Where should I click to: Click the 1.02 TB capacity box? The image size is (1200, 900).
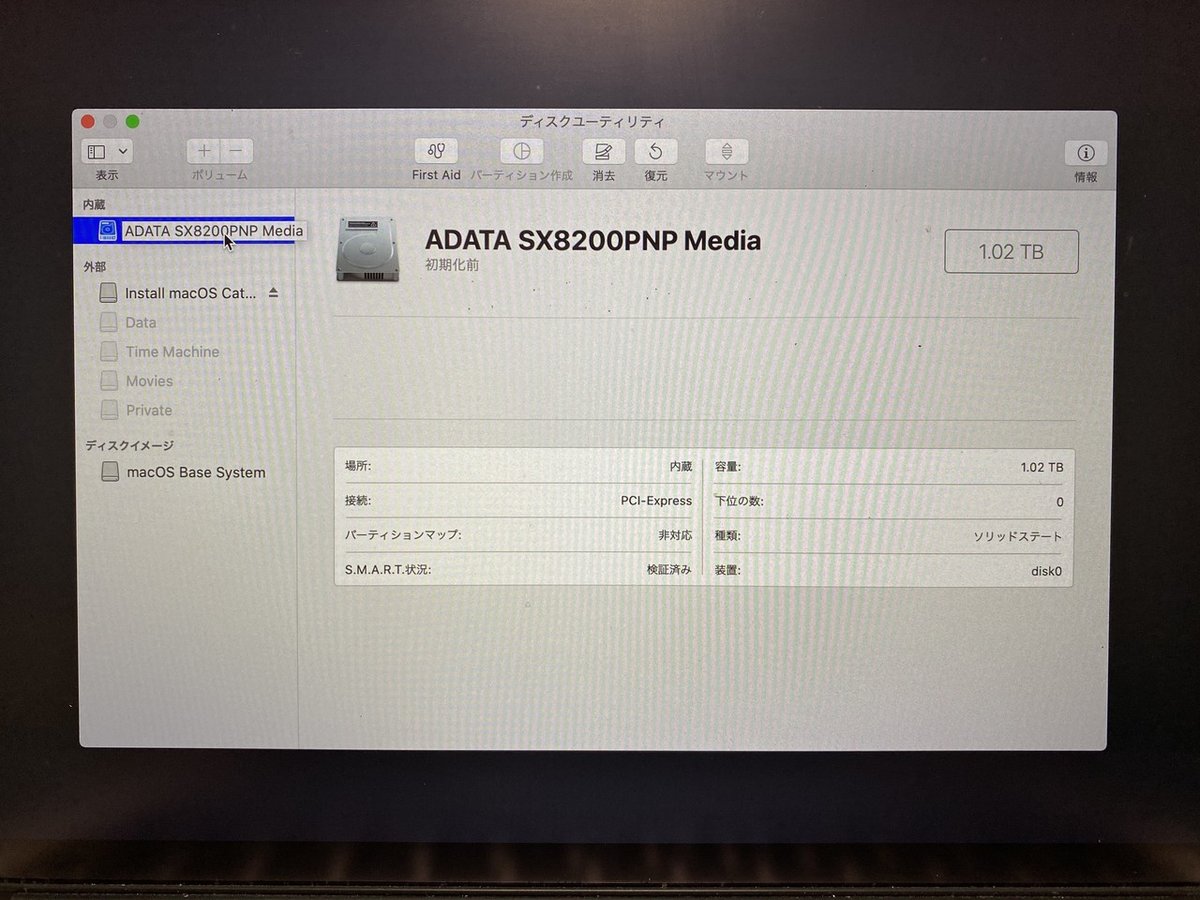coord(1011,252)
